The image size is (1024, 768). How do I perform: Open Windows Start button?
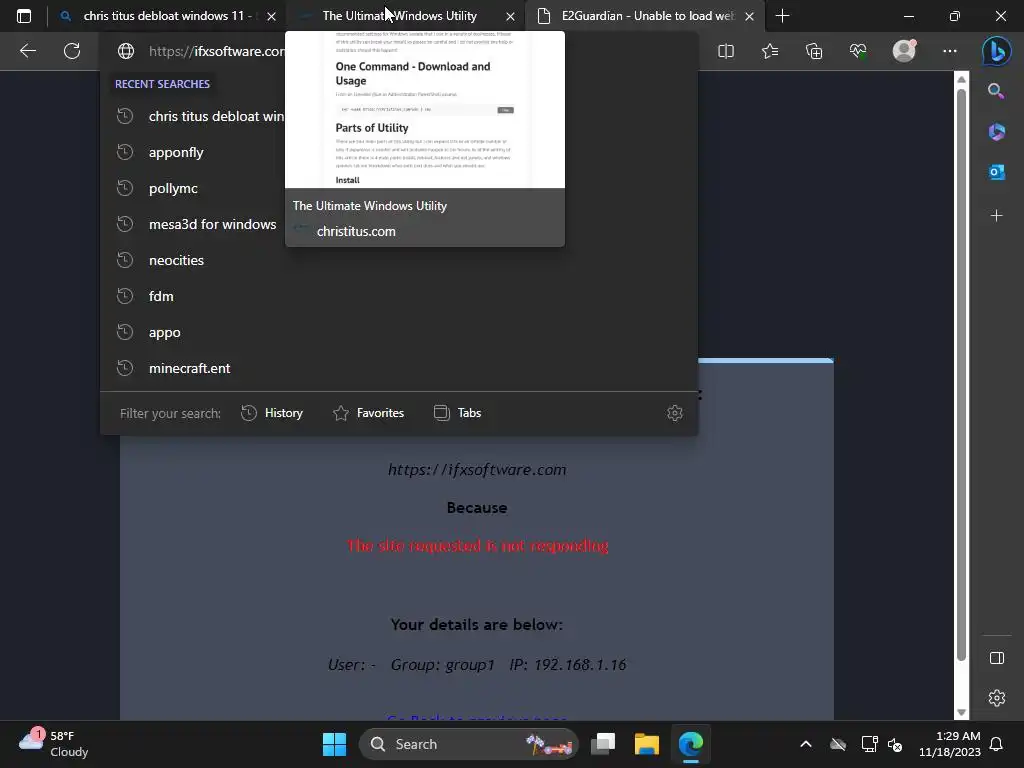point(334,744)
